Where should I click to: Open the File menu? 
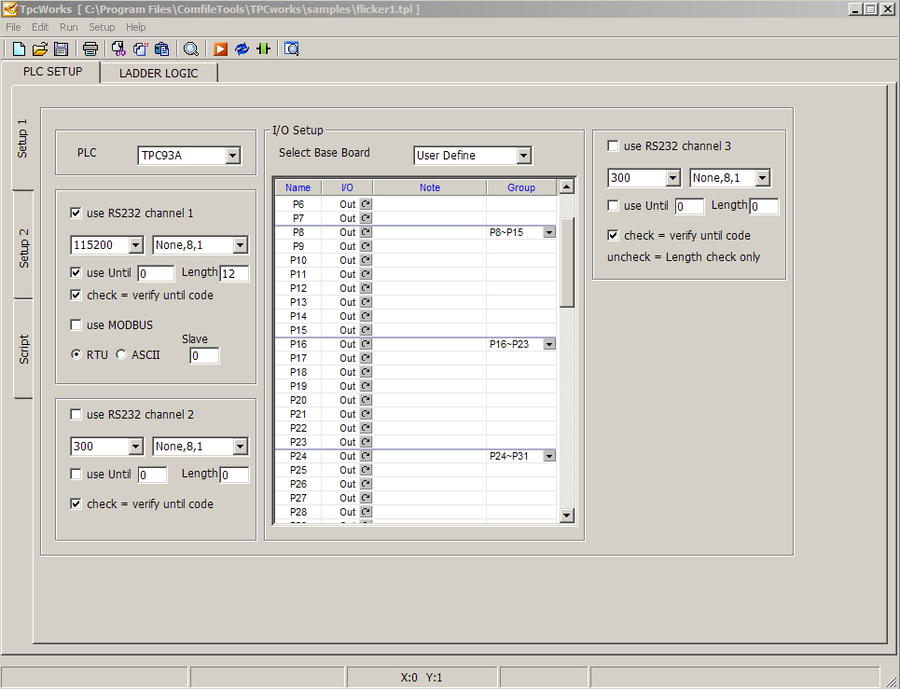click(13, 27)
